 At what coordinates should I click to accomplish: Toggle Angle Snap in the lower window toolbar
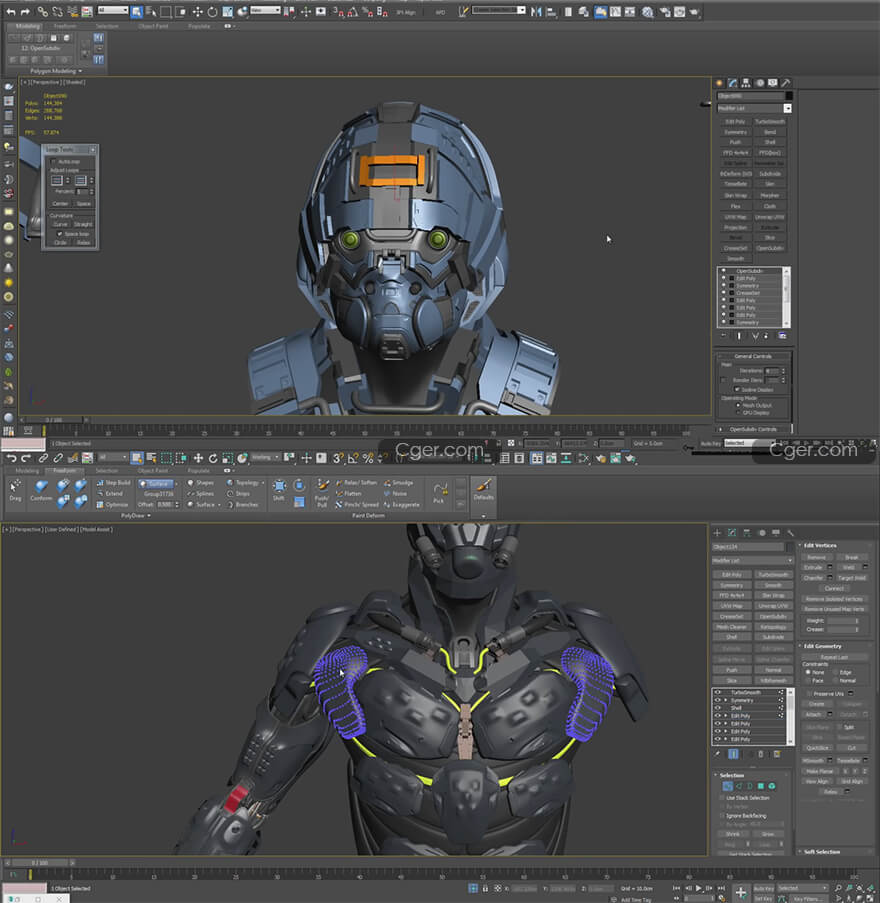(352, 458)
